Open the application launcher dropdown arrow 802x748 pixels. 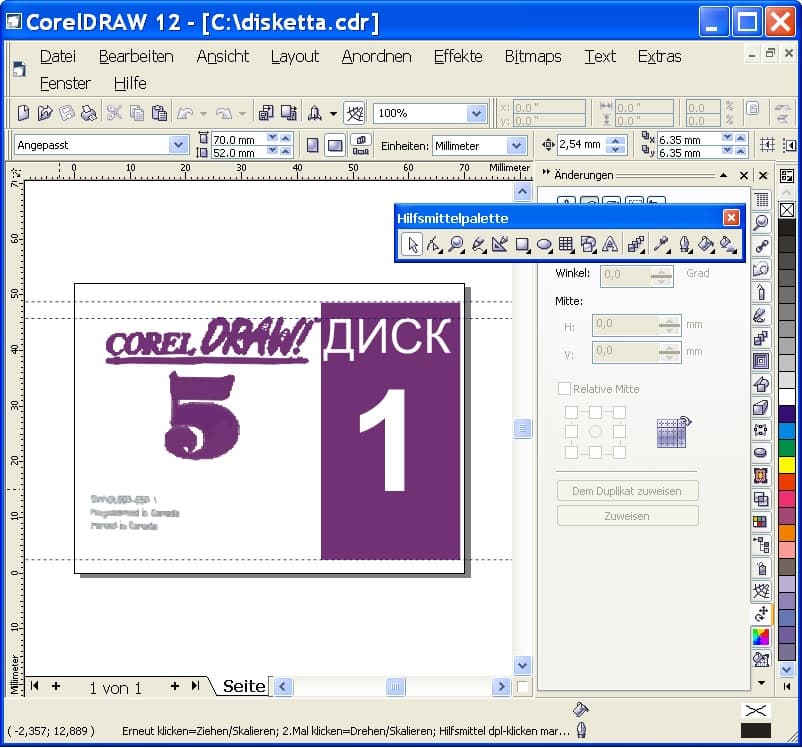pyautogui.click(x=333, y=114)
